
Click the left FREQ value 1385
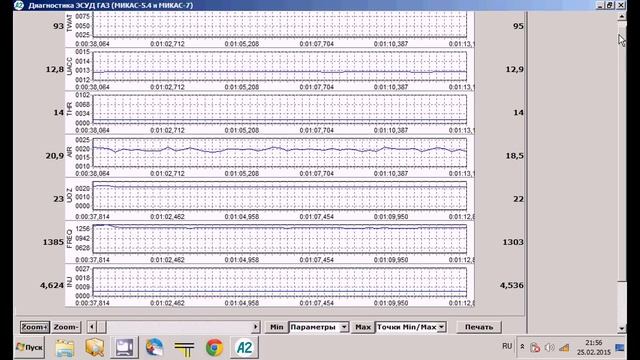[x=53, y=242]
